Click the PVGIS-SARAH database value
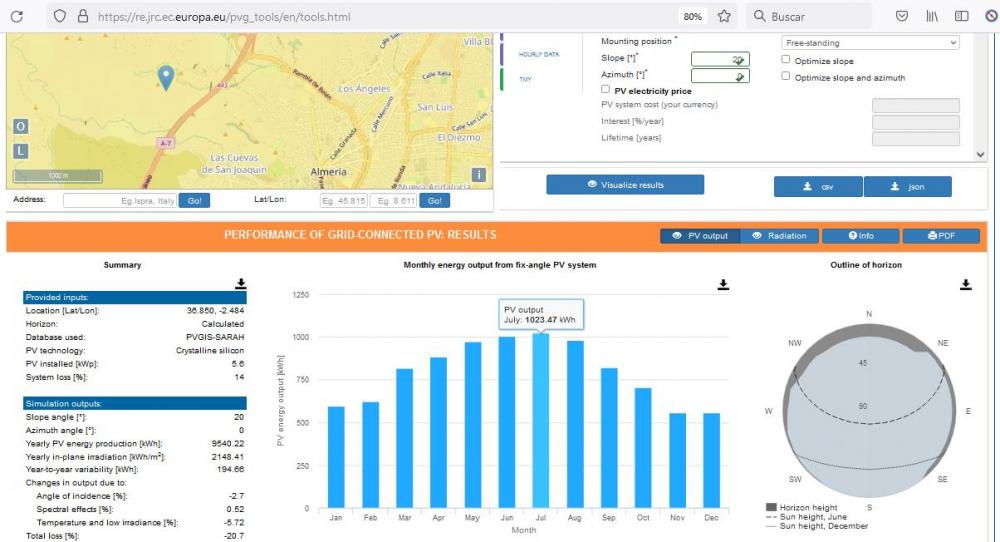This screenshot has width=1000, height=542. (x=215, y=337)
